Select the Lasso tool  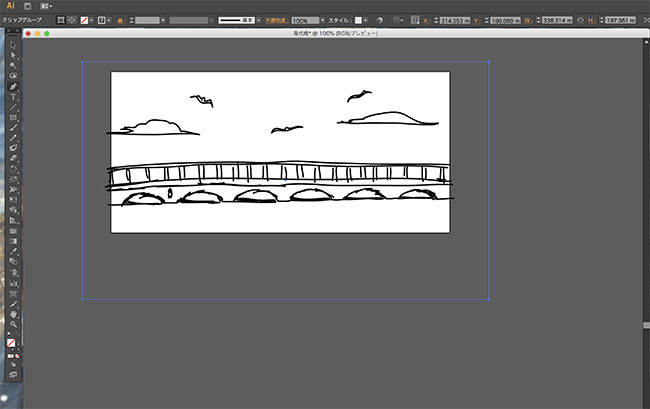point(13,76)
